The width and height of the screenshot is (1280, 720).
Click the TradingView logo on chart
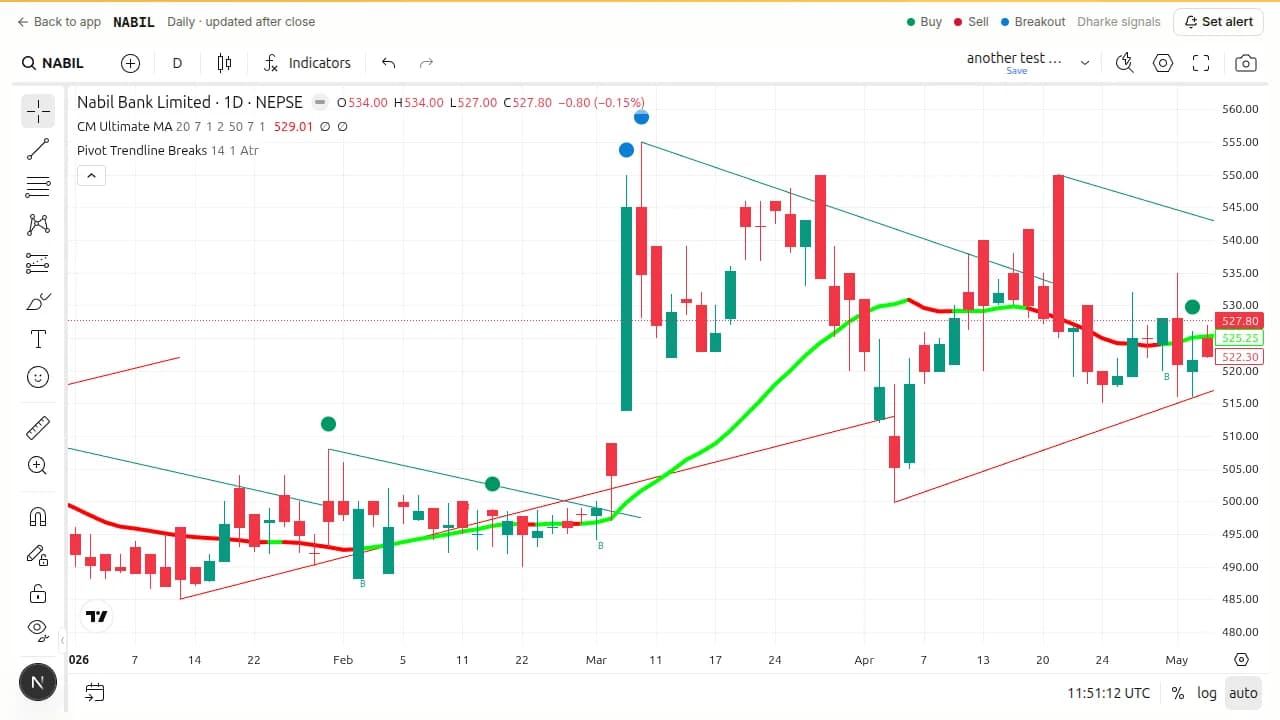[x=97, y=617]
